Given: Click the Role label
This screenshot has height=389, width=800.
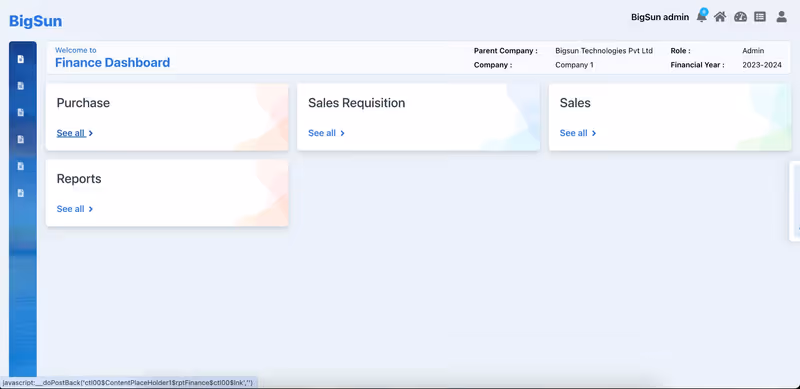Looking at the screenshot, I should [681, 51].
